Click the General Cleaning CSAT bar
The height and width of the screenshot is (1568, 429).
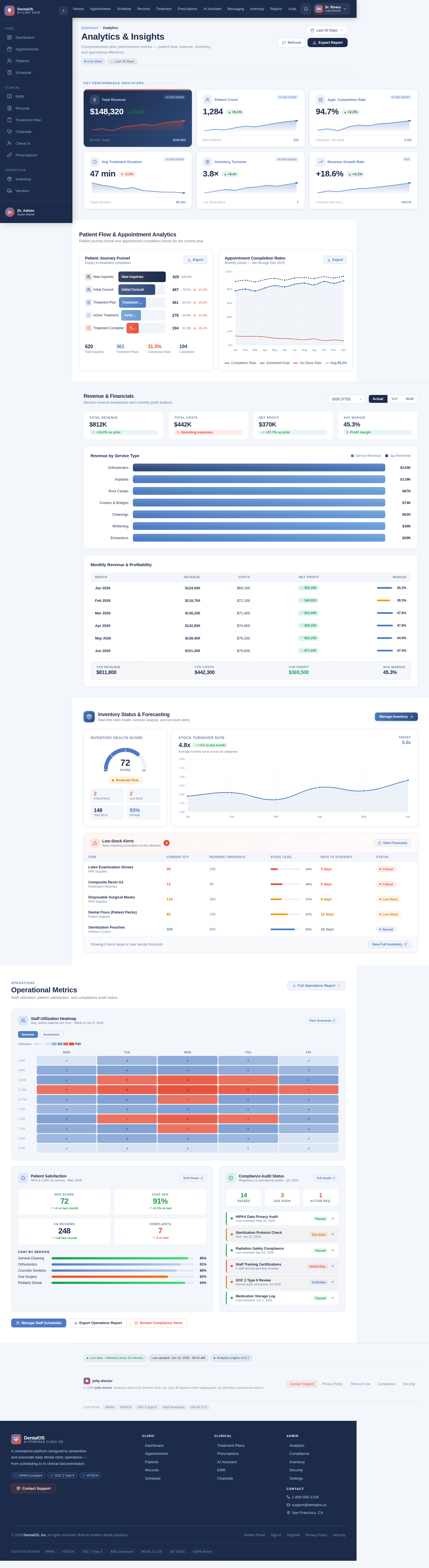122,1258
